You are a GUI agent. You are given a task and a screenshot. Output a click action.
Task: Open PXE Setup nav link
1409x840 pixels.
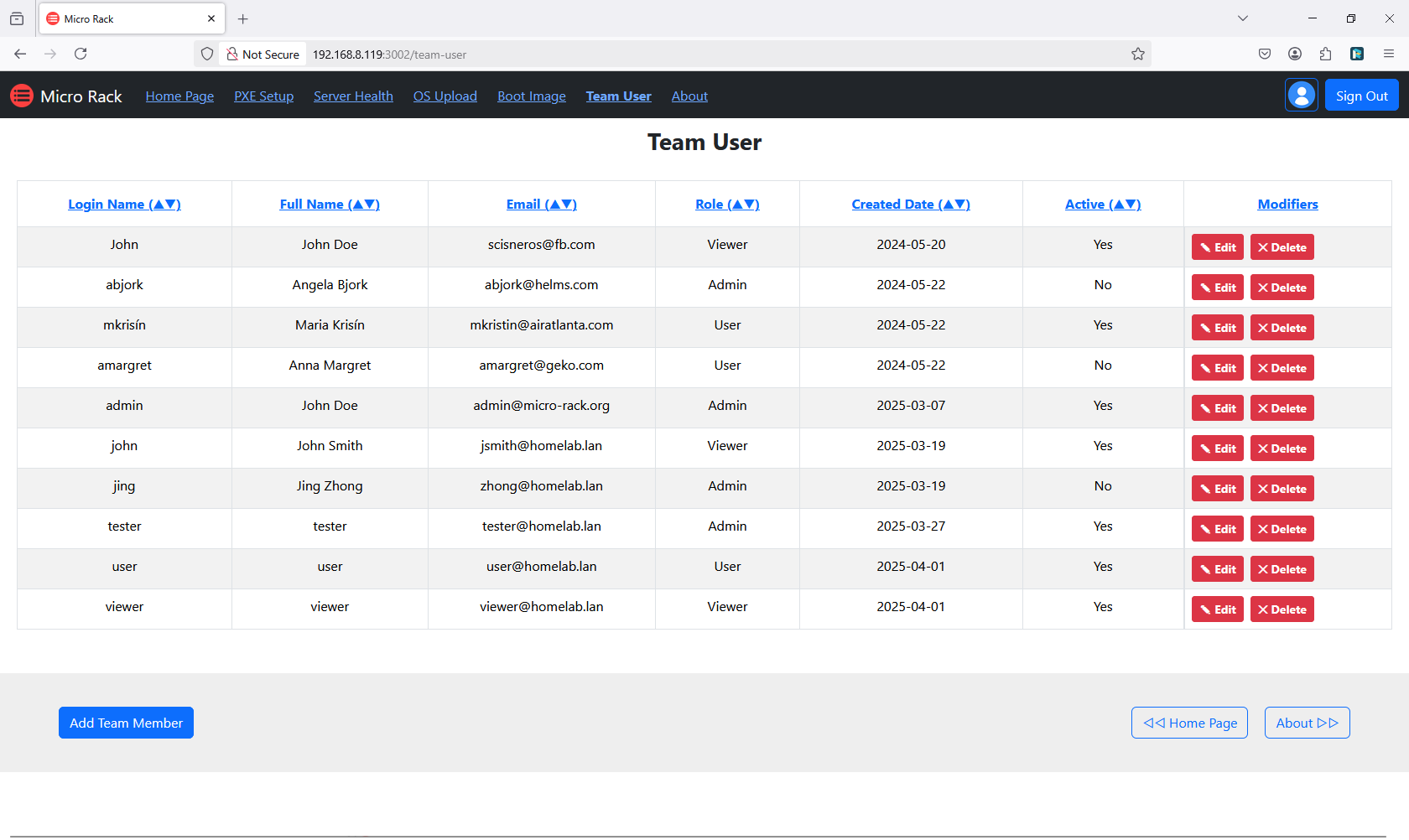tap(263, 96)
